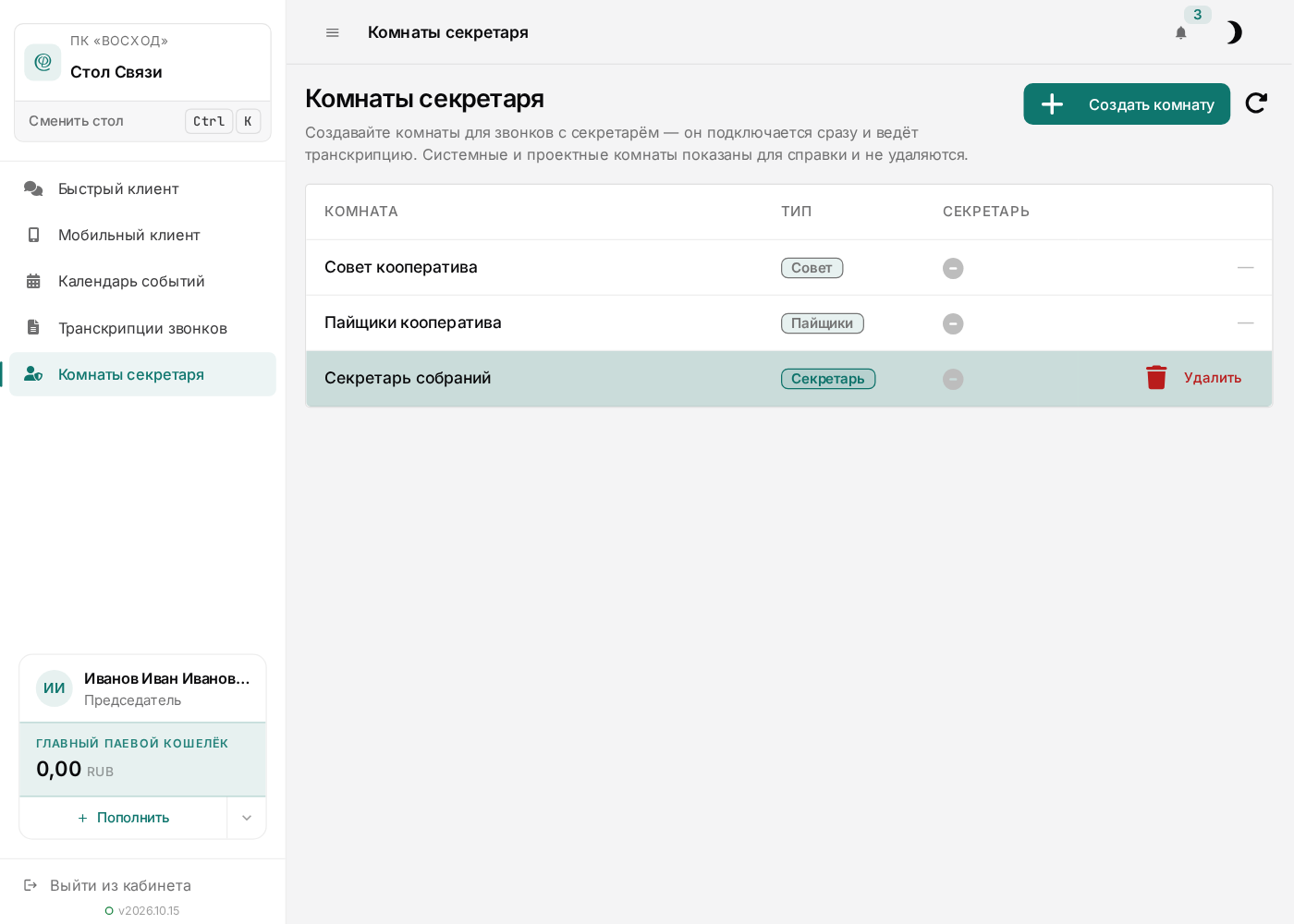Open Транскрипции звонков
Screen dimensions: 1294x924
click(x=142, y=328)
